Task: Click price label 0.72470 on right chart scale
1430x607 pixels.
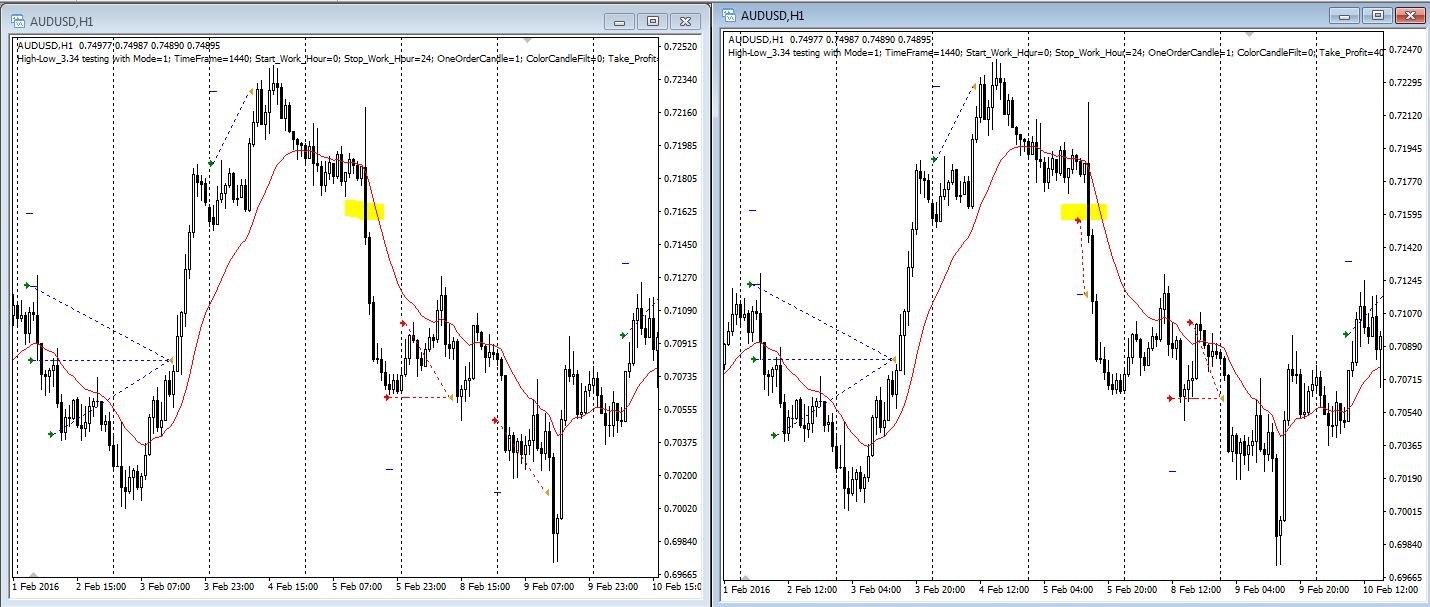Action: (1407, 50)
